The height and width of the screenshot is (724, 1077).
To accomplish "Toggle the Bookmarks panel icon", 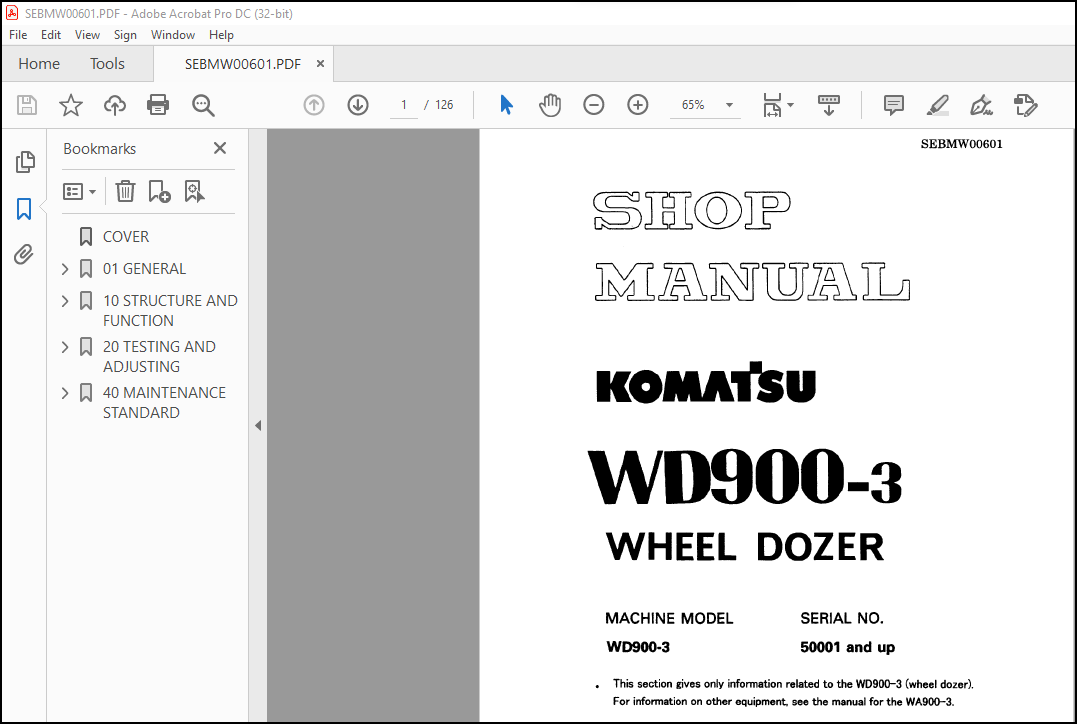I will 24,209.
